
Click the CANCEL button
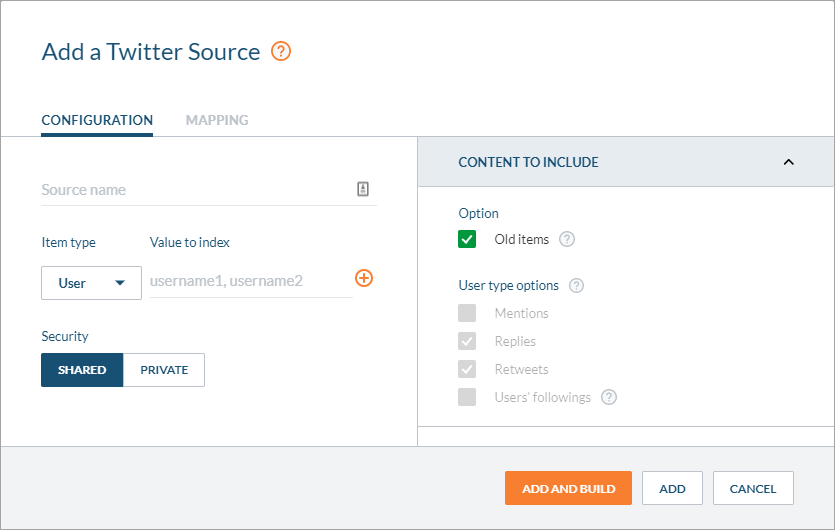[x=753, y=488]
